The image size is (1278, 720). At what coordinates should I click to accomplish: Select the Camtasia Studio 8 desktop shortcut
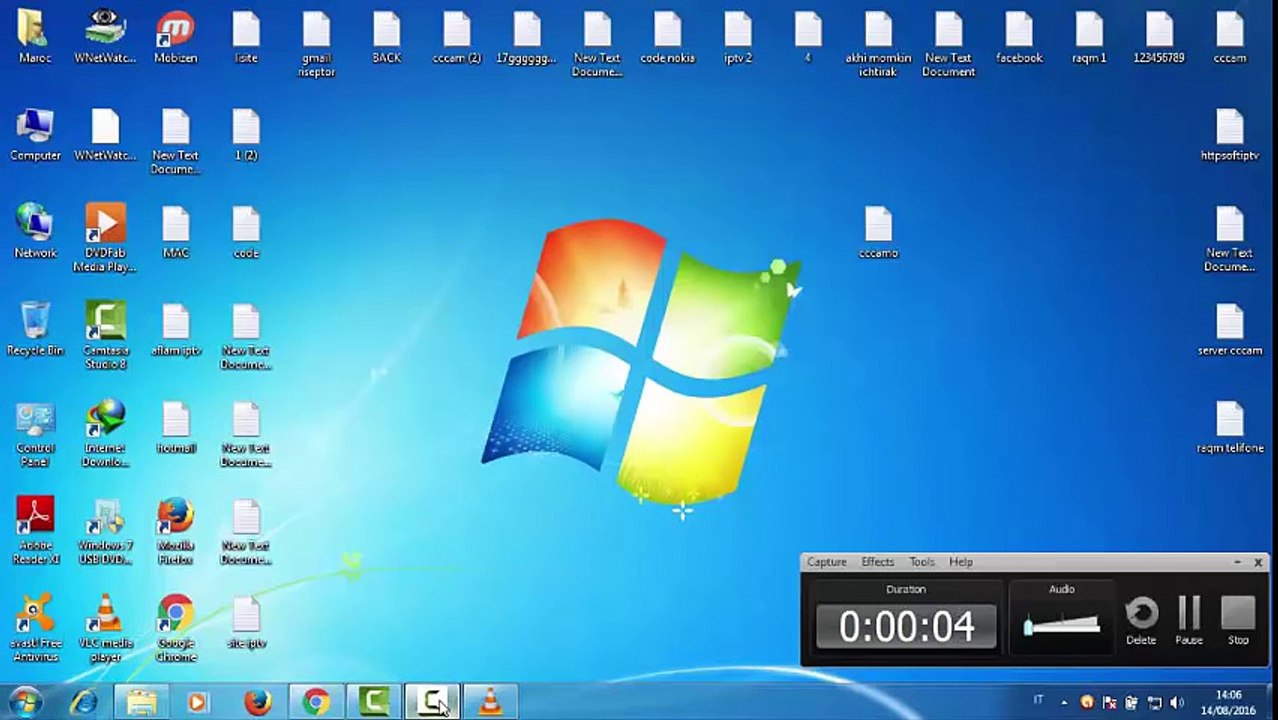[105, 337]
